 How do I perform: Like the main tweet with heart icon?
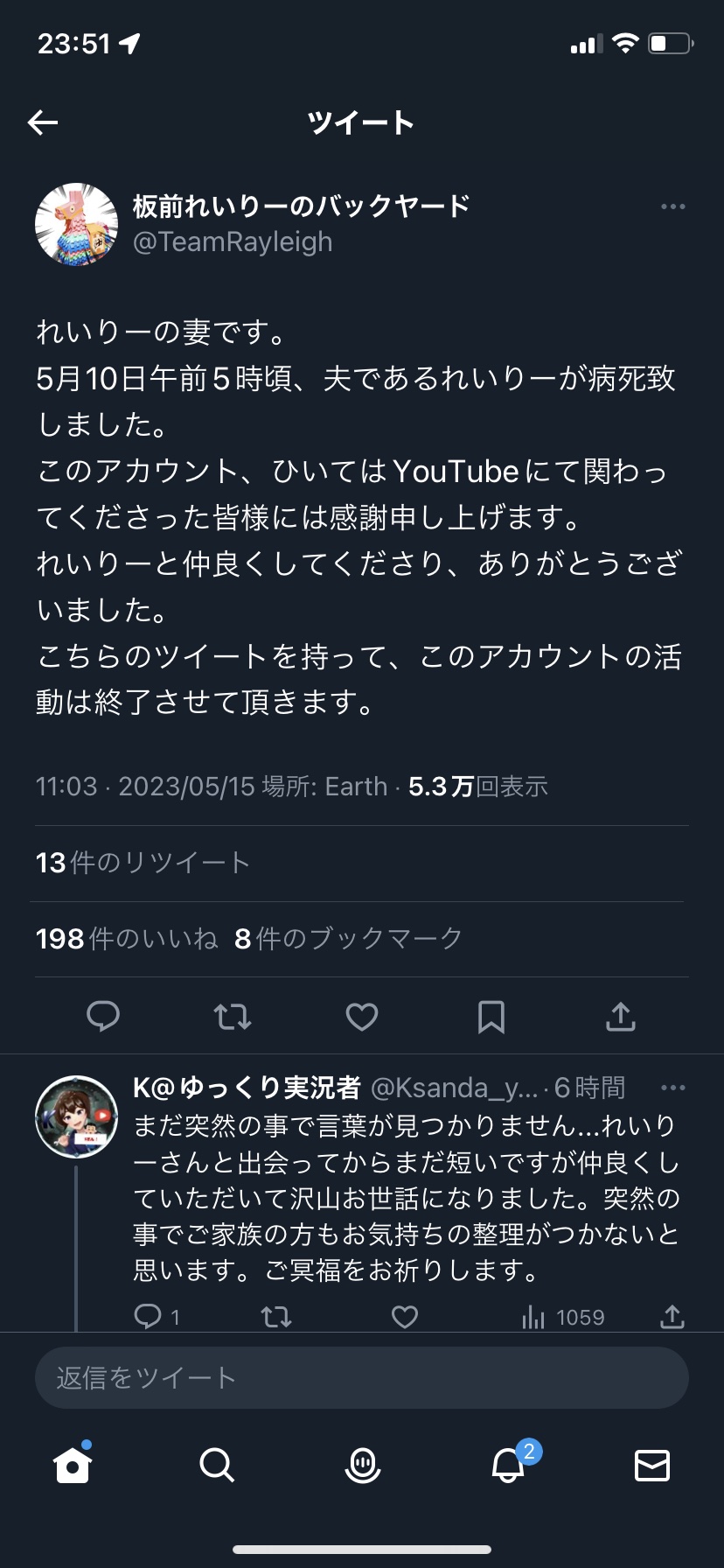click(362, 1016)
